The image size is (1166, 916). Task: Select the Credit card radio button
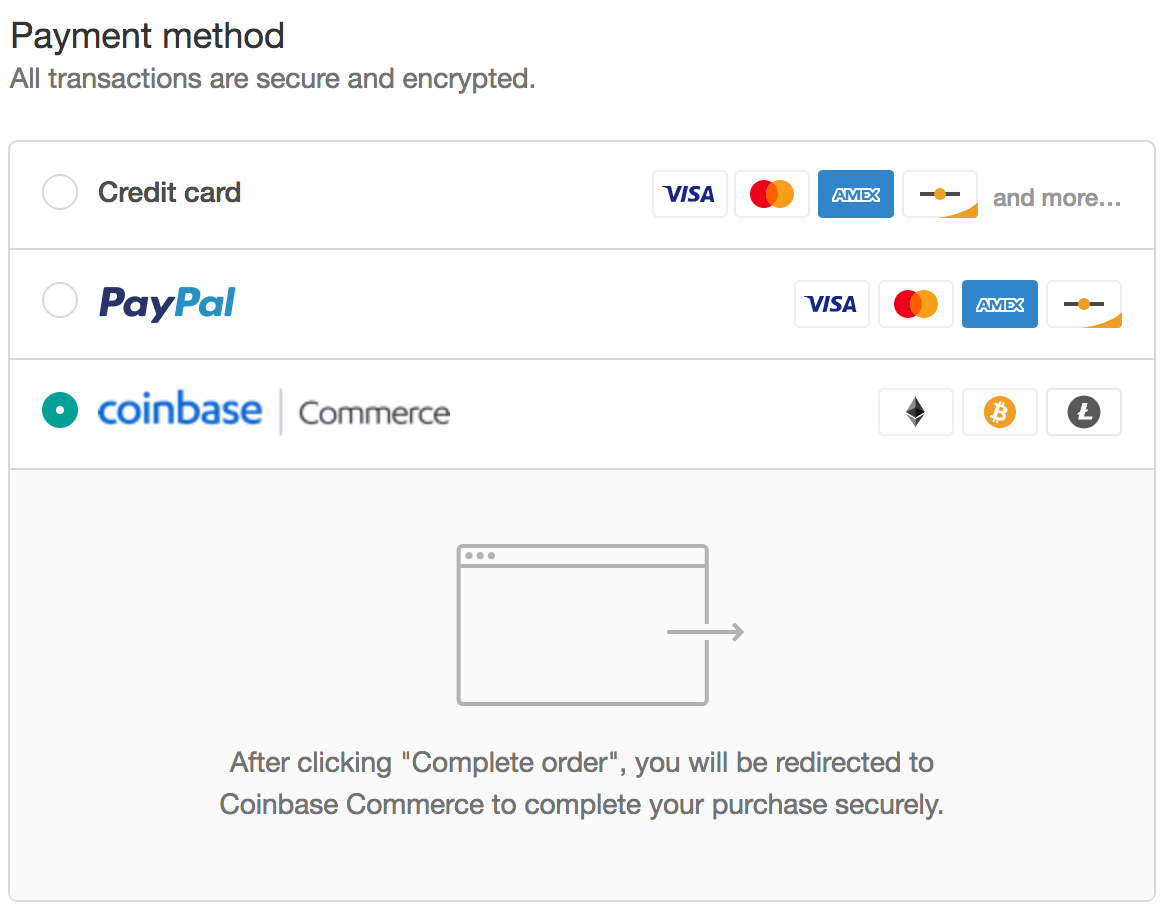[60, 192]
